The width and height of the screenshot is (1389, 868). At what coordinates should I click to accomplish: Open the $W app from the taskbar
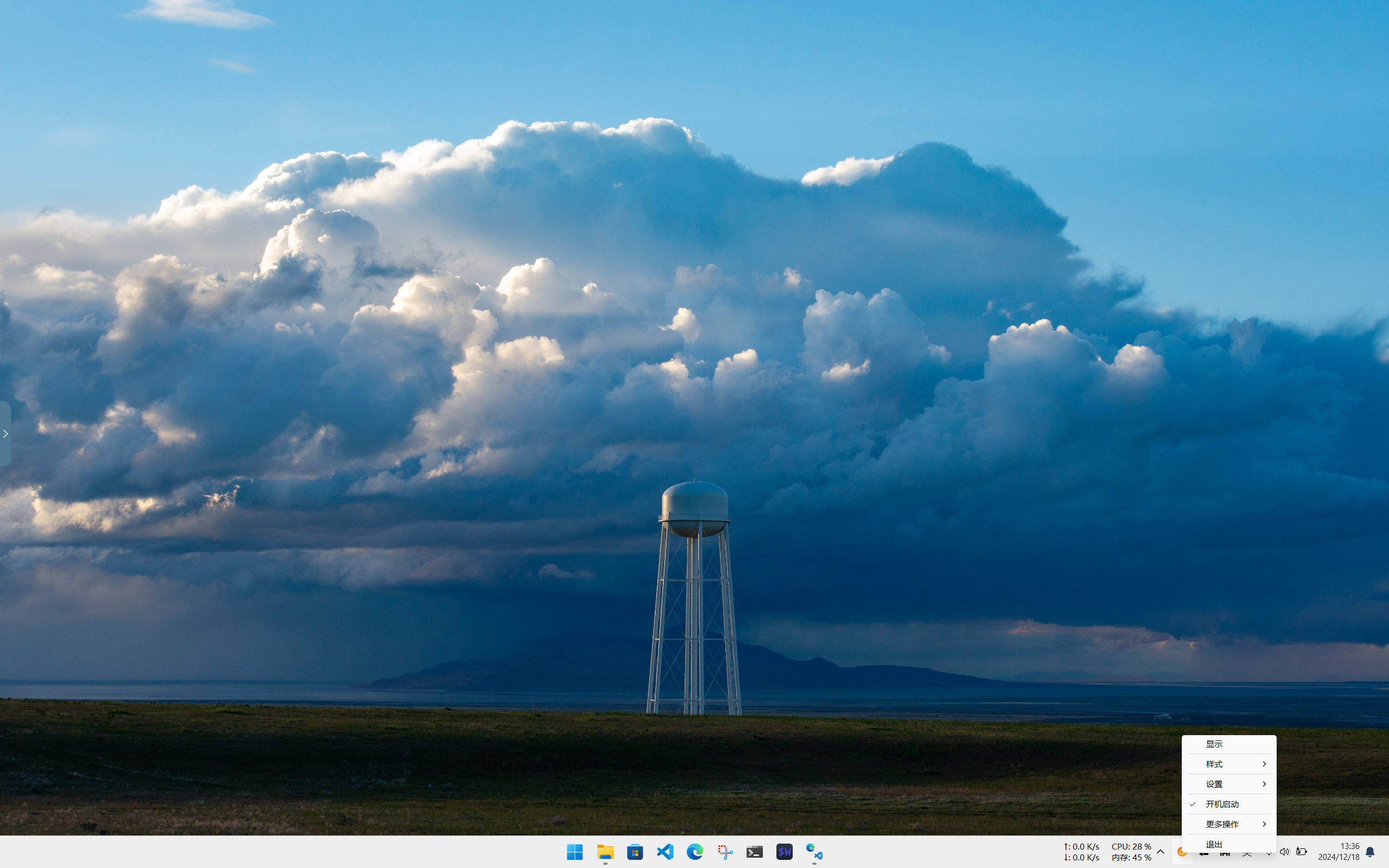pyautogui.click(x=785, y=852)
